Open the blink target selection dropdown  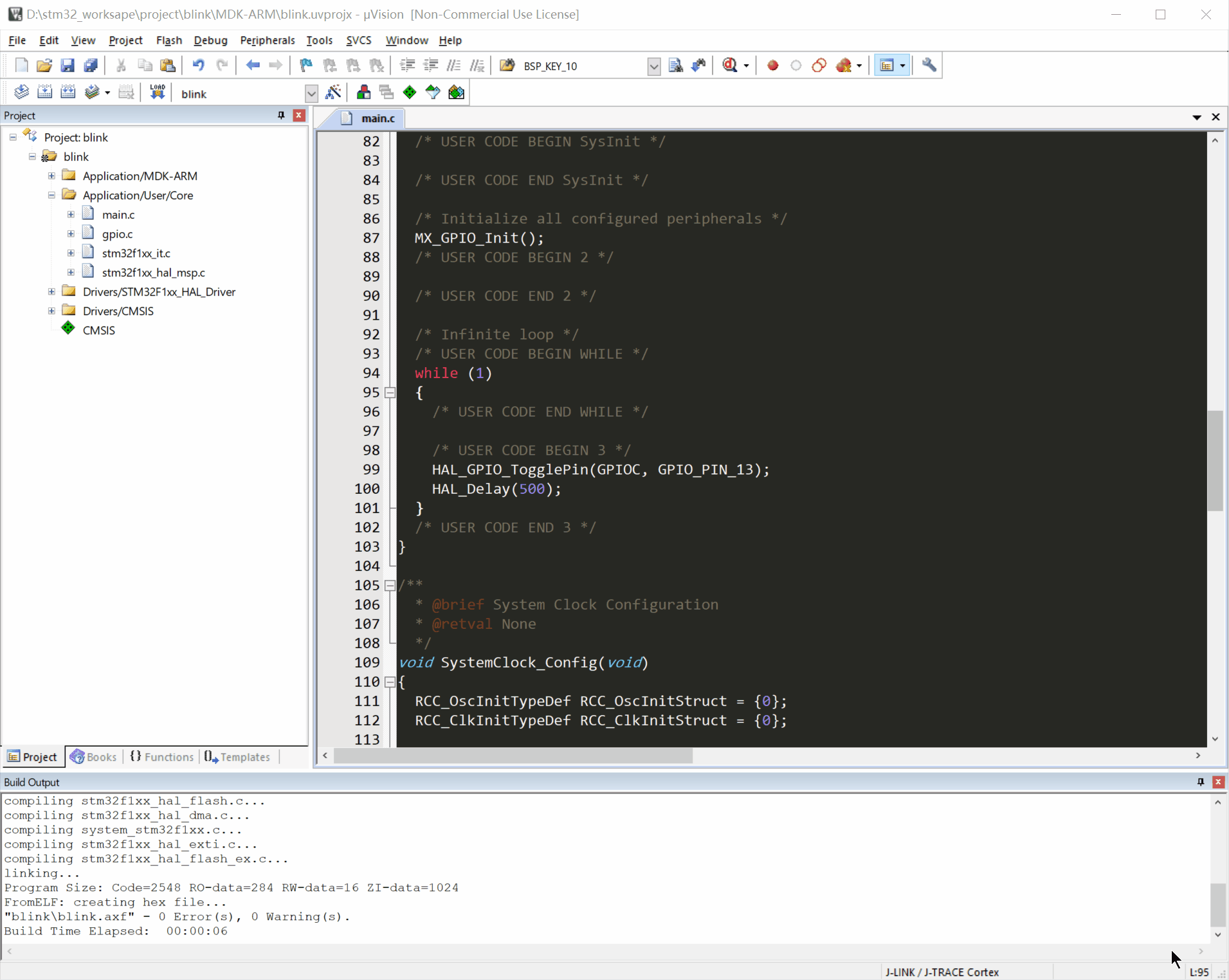point(311,94)
